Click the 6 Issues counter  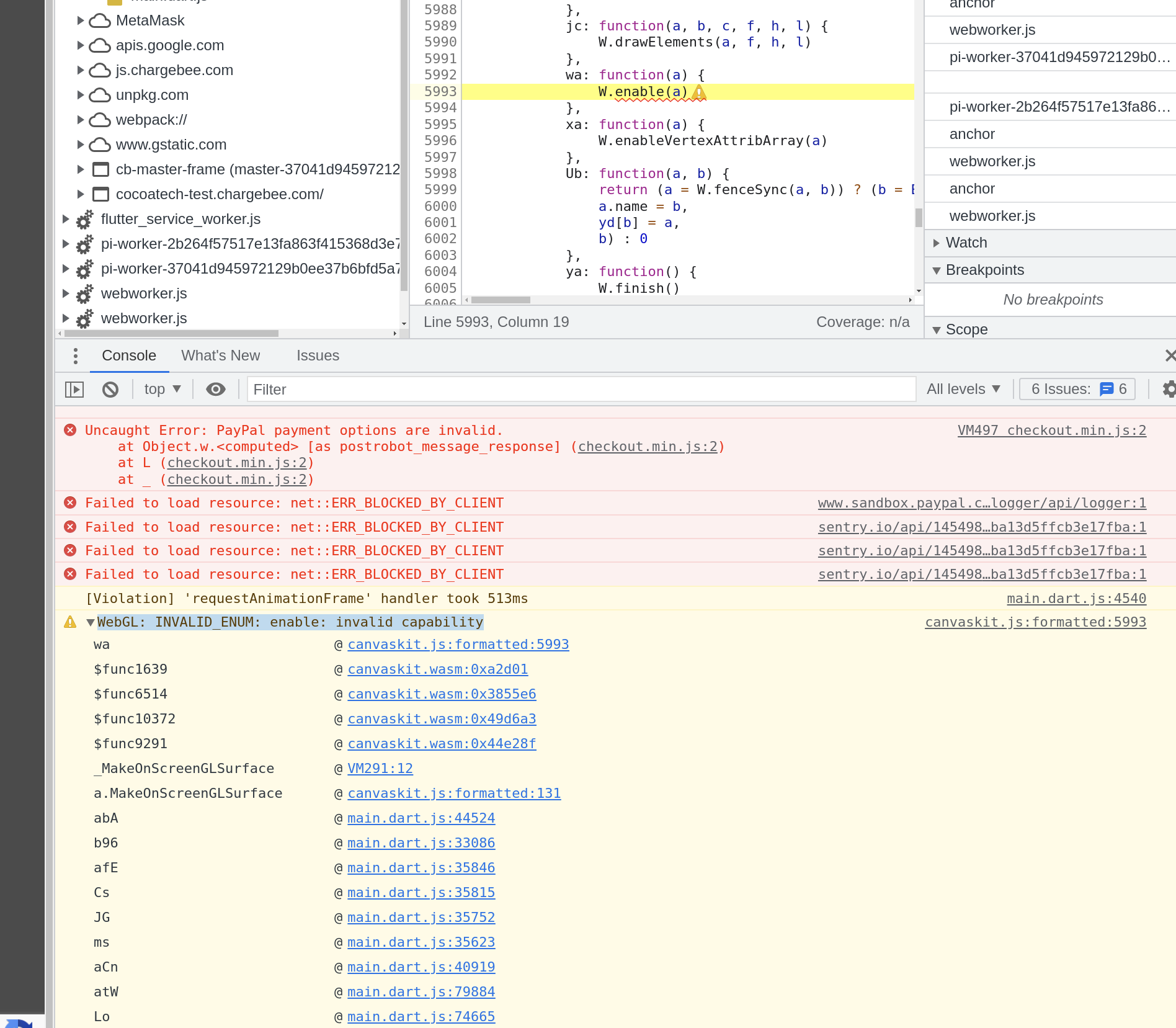pyautogui.click(x=1077, y=389)
